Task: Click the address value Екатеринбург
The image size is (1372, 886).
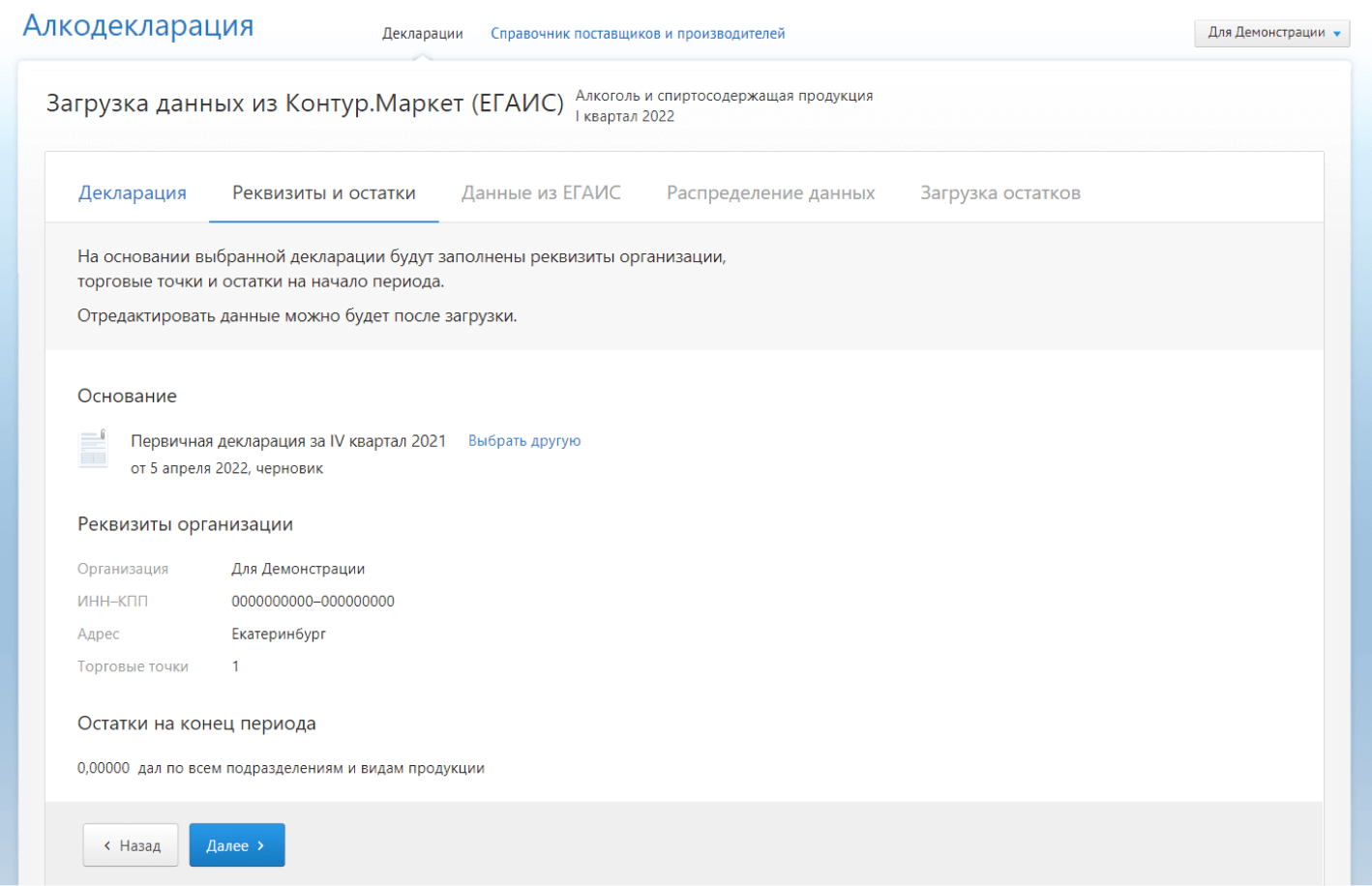Action: (279, 635)
